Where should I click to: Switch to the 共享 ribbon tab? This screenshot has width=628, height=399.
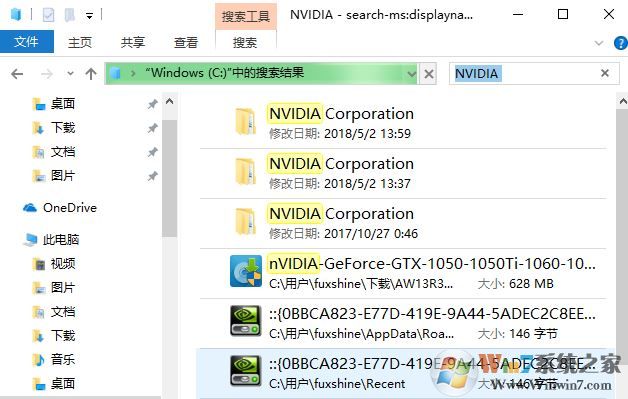pyautogui.click(x=133, y=42)
